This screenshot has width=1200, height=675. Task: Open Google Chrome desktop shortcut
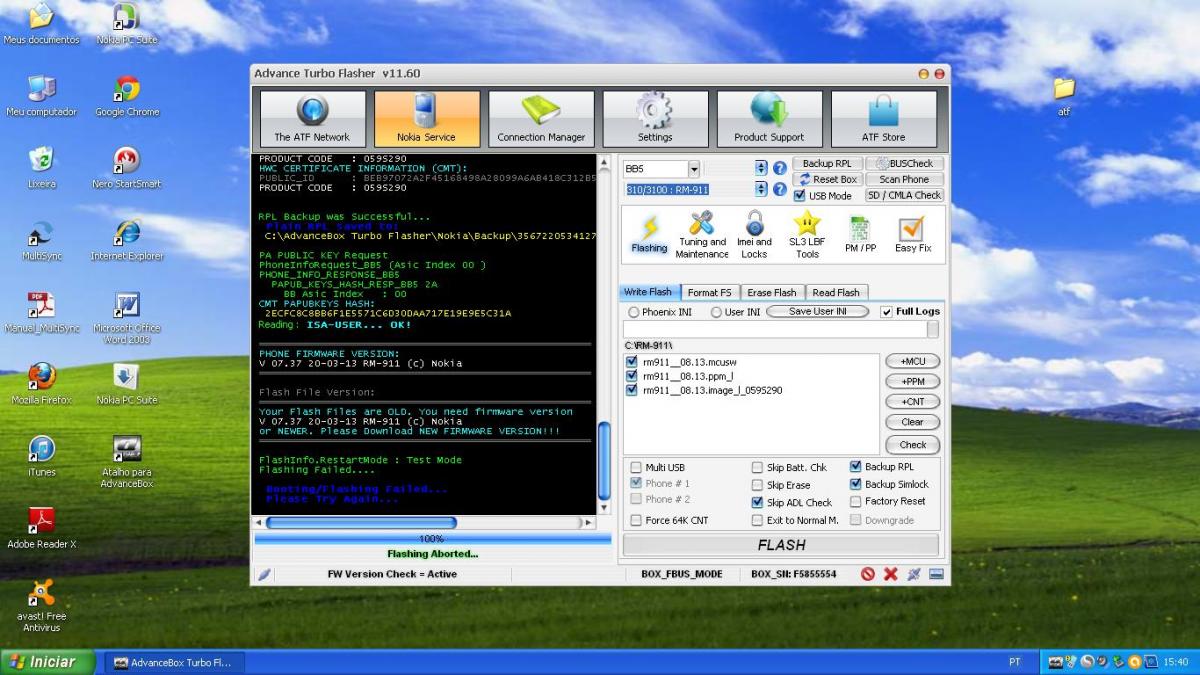(127, 96)
